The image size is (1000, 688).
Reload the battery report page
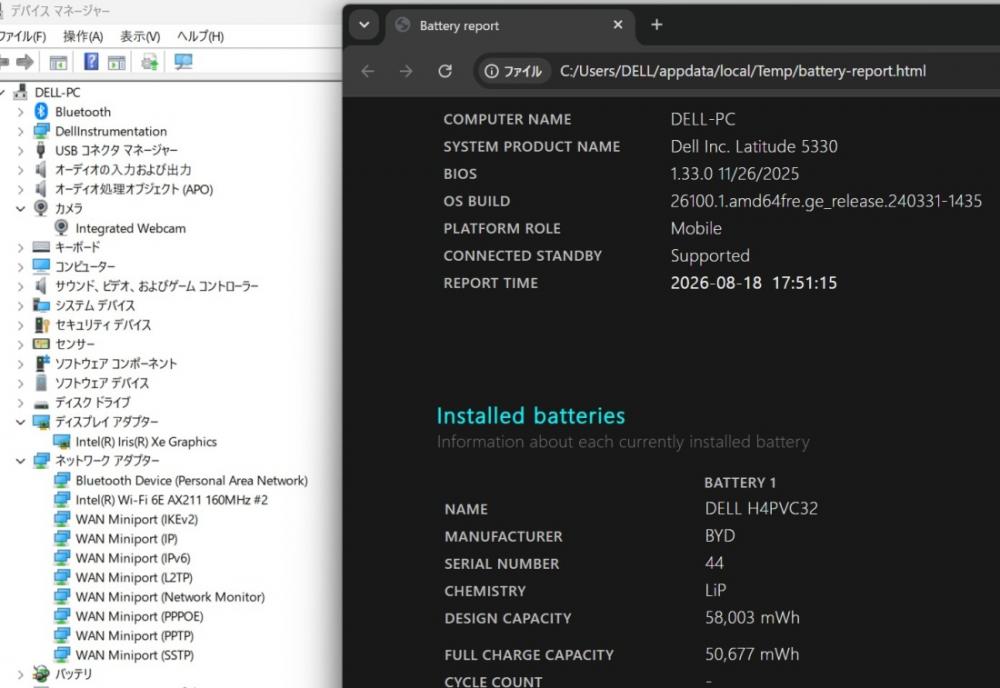[445, 71]
